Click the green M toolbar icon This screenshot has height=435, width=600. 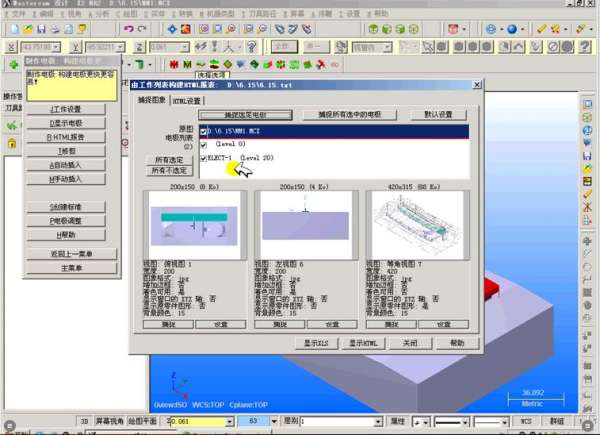pyautogui.click(x=188, y=65)
